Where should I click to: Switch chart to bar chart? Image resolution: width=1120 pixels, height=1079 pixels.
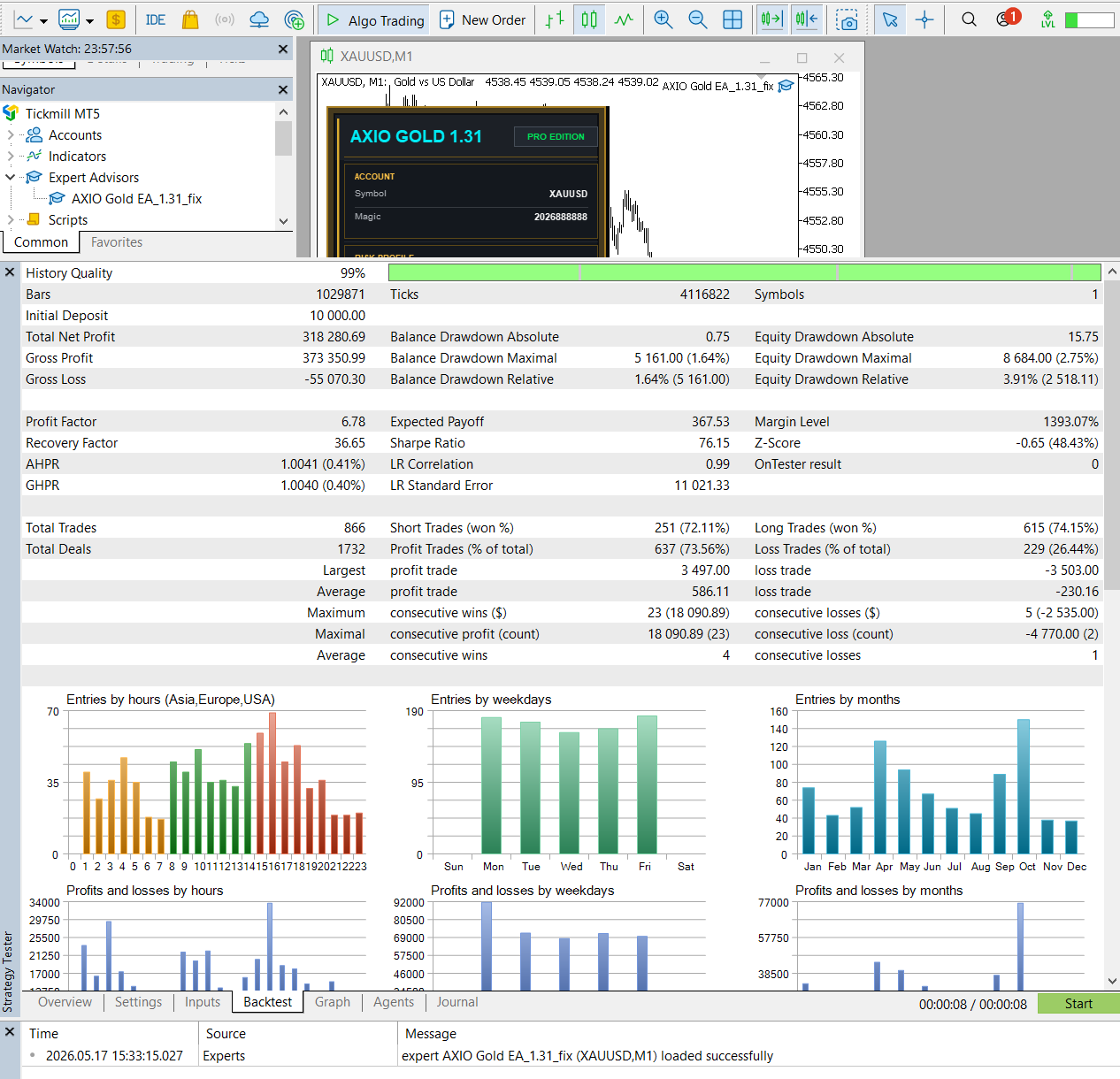(555, 19)
